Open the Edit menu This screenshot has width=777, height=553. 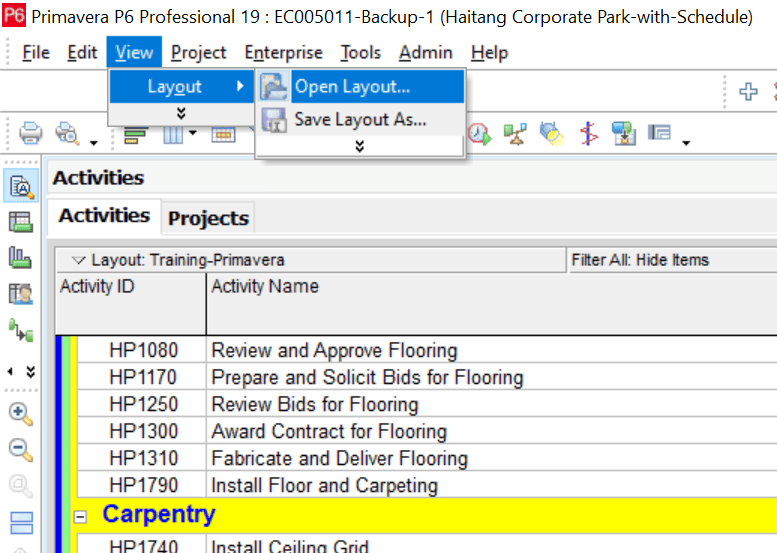click(82, 53)
